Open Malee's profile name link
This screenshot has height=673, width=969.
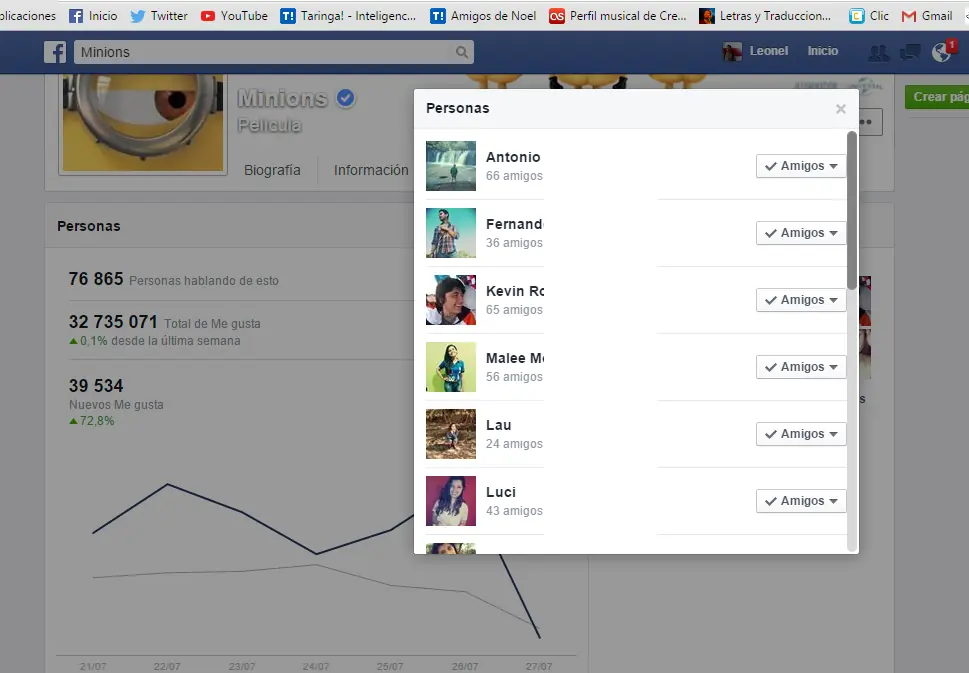pos(515,358)
